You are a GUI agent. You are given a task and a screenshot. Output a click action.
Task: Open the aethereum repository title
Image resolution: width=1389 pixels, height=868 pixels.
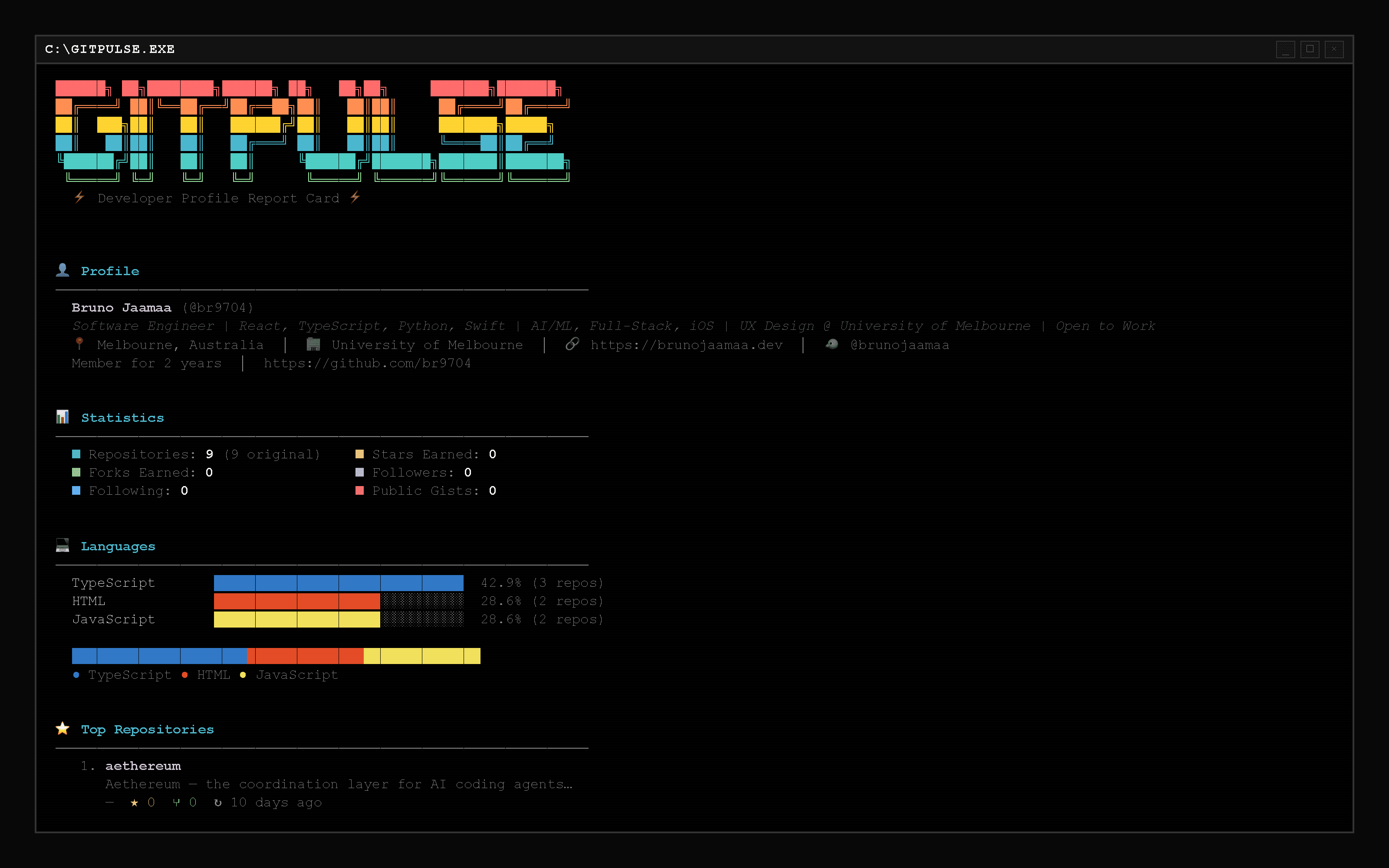[x=143, y=766]
